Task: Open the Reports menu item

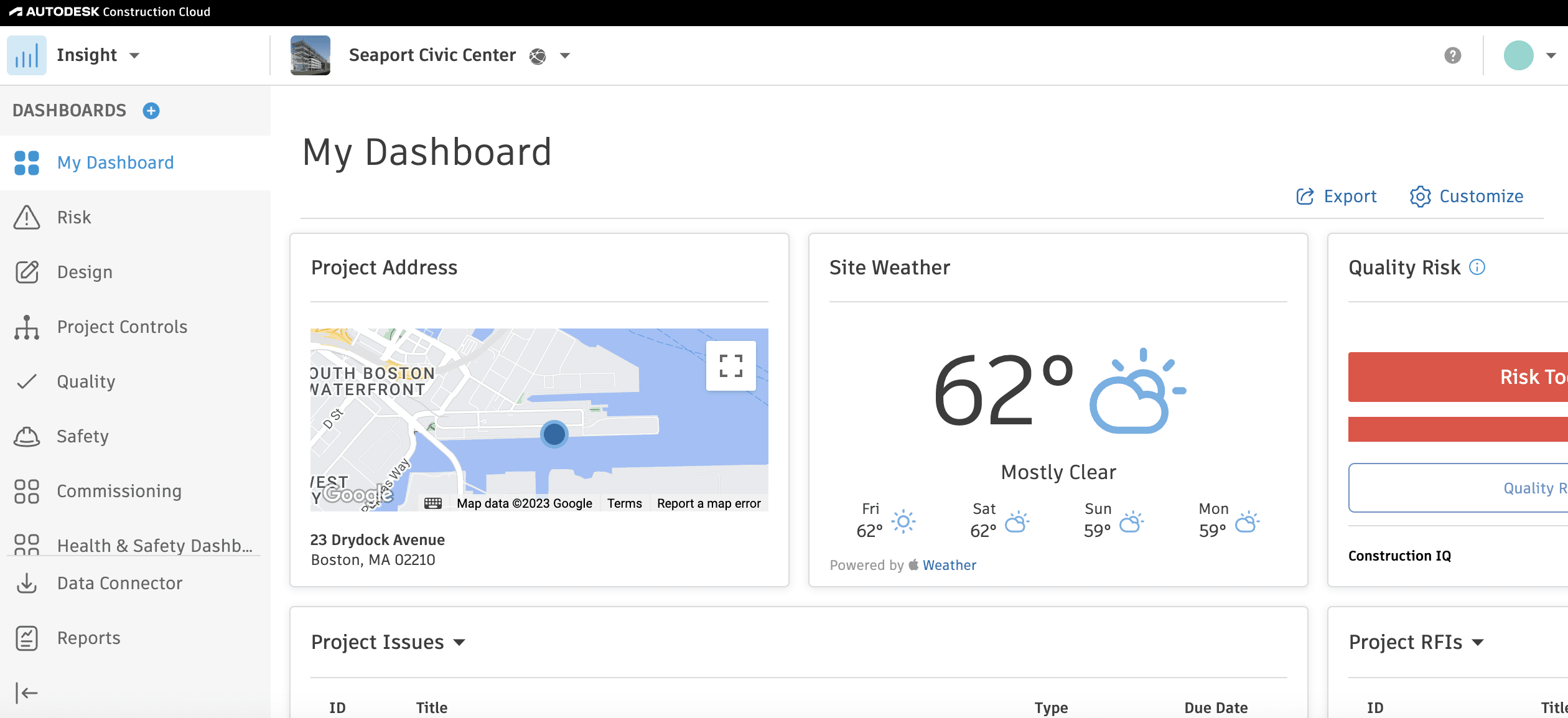Action: tap(89, 638)
